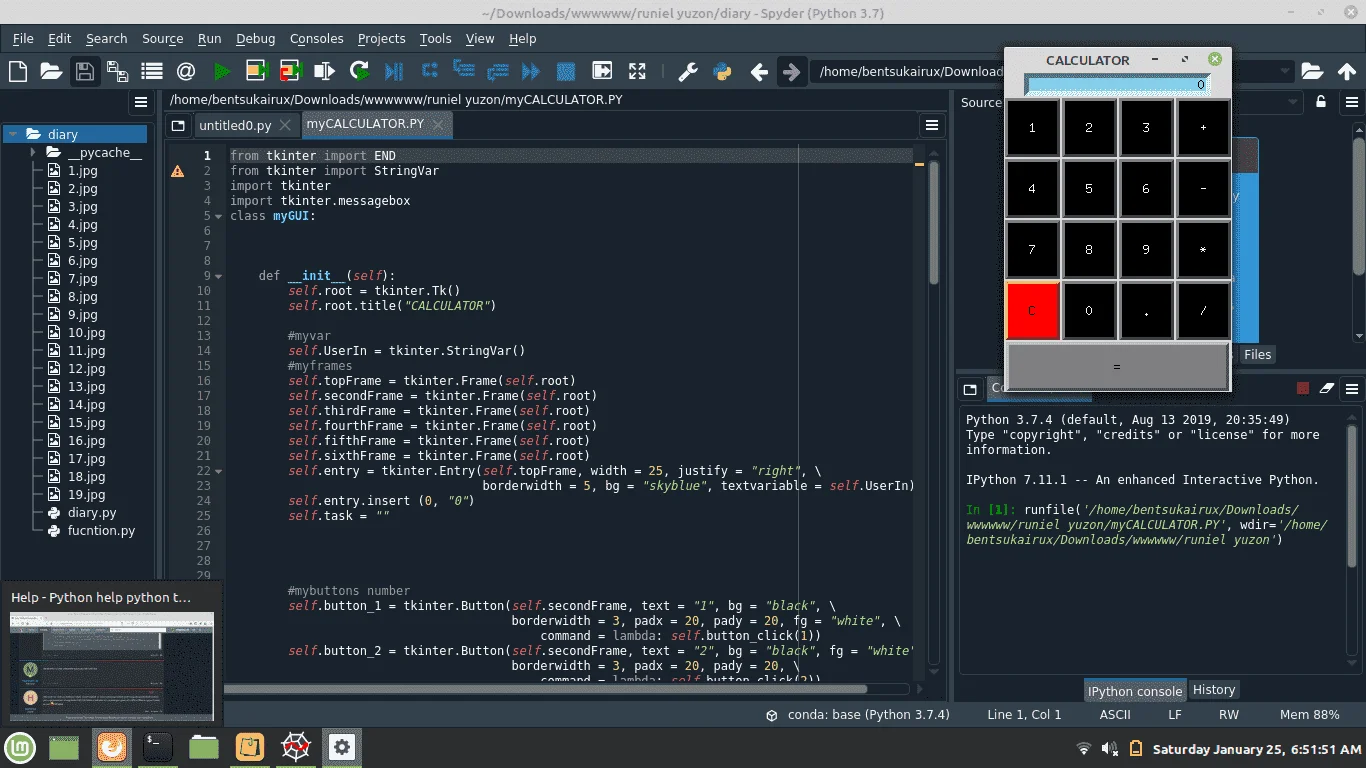This screenshot has width=1366, height=768.
Task: Click the debug continue double-arrow icon
Action: click(531, 71)
